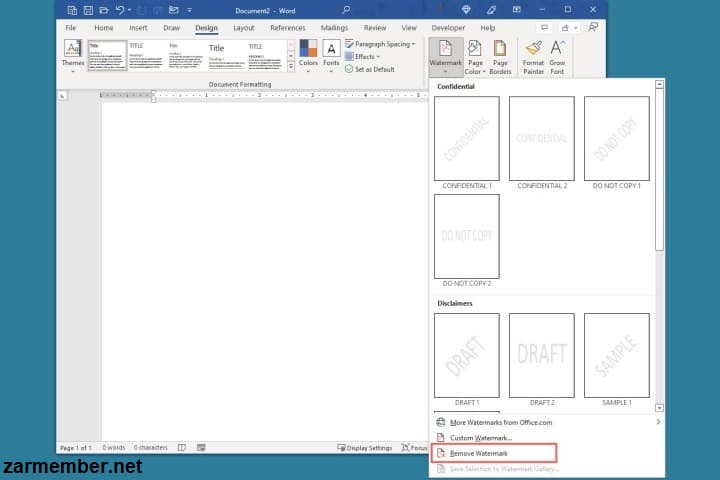Screen dimensions: 720x480
Task: Expand the Undo history dropdown arrow
Action: (129, 10)
